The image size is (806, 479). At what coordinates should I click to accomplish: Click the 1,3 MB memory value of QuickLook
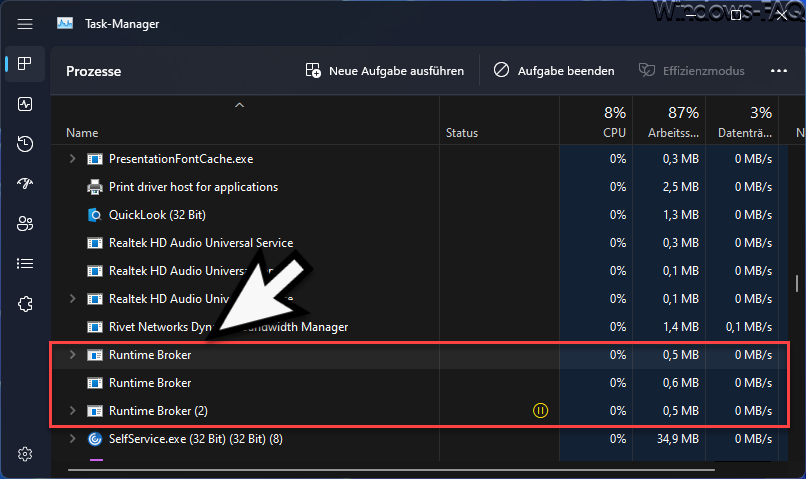coord(681,215)
